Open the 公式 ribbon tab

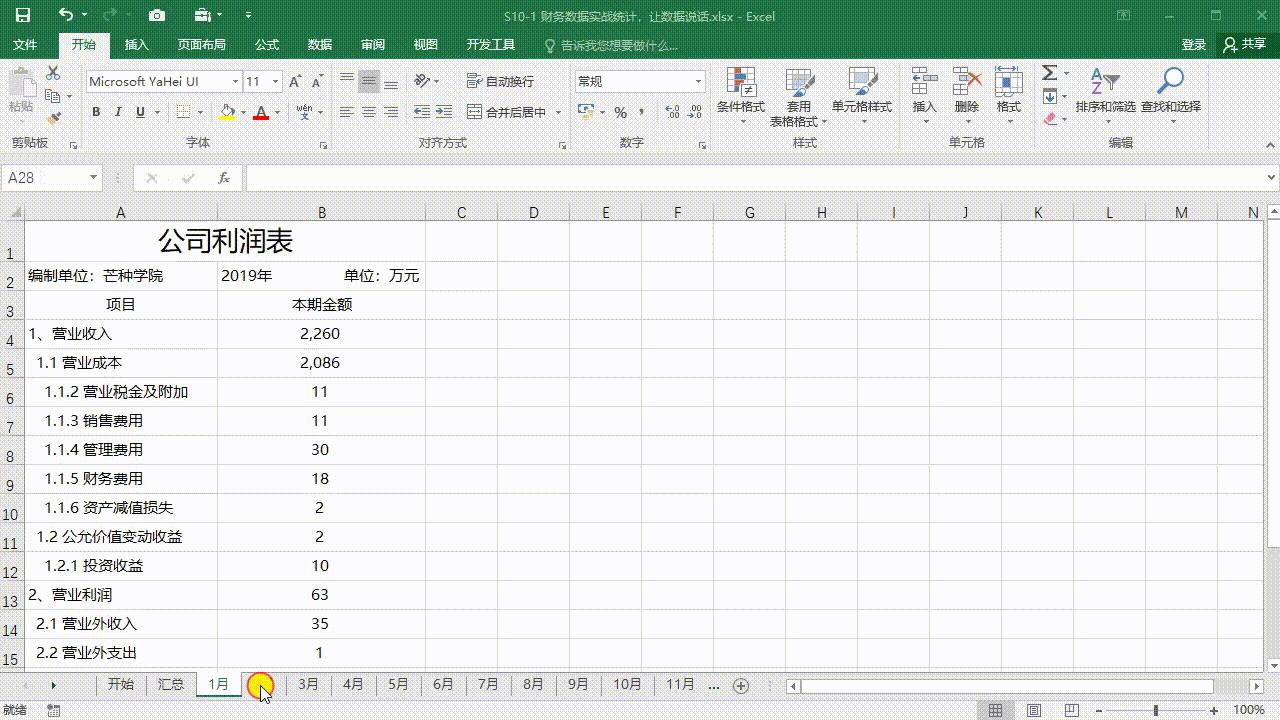tap(266, 45)
